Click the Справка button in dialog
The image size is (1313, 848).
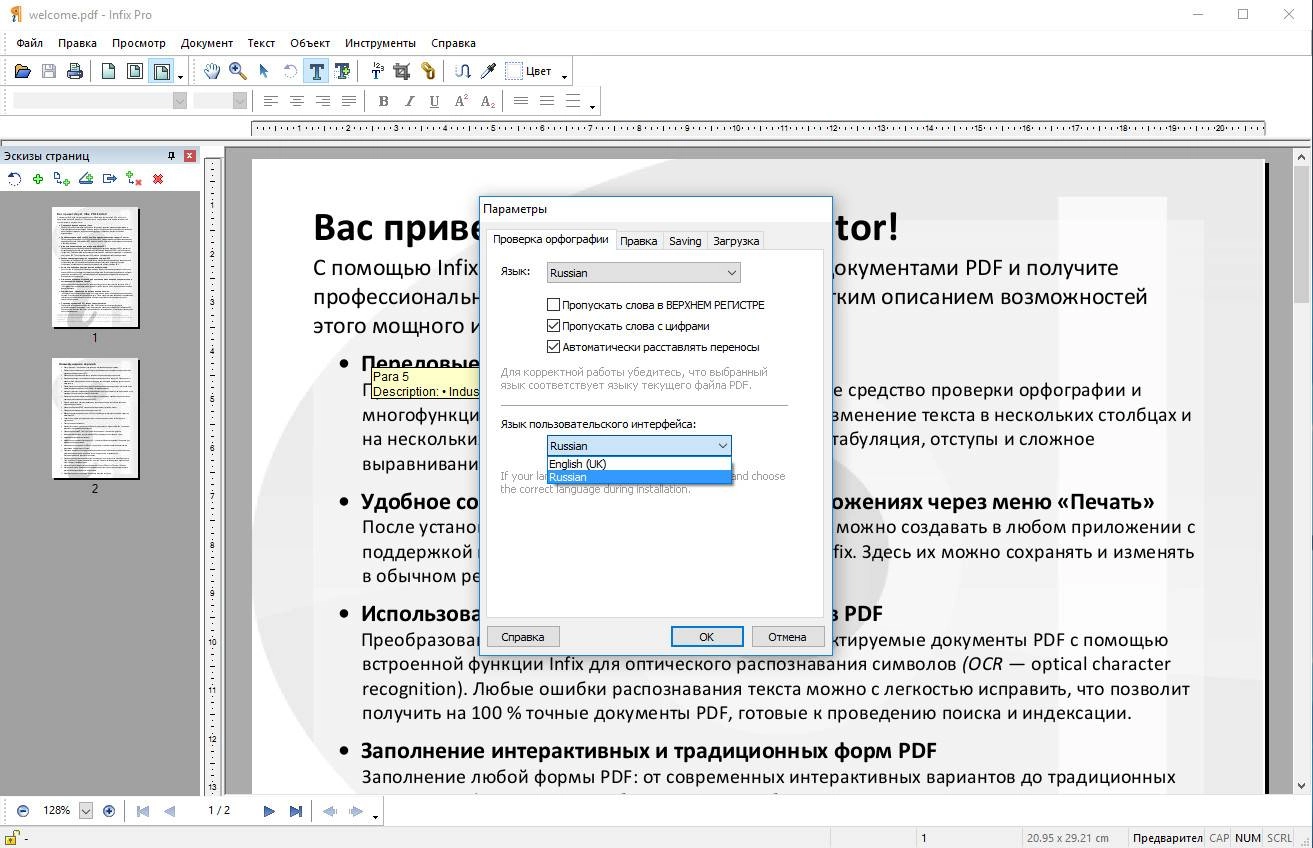pos(523,637)
